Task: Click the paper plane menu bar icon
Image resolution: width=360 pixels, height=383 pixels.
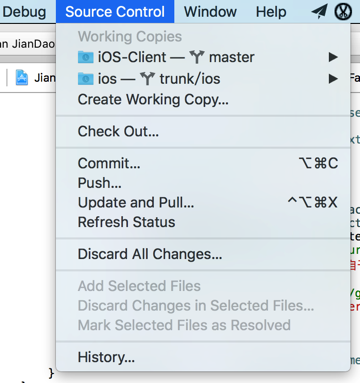Action: coord(319,12)
